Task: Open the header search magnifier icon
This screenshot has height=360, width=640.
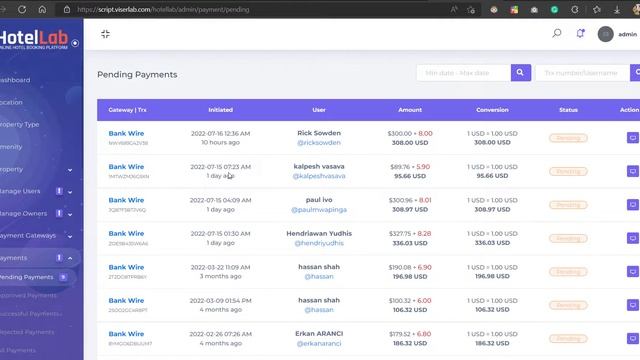Action: tap(557, 34)
